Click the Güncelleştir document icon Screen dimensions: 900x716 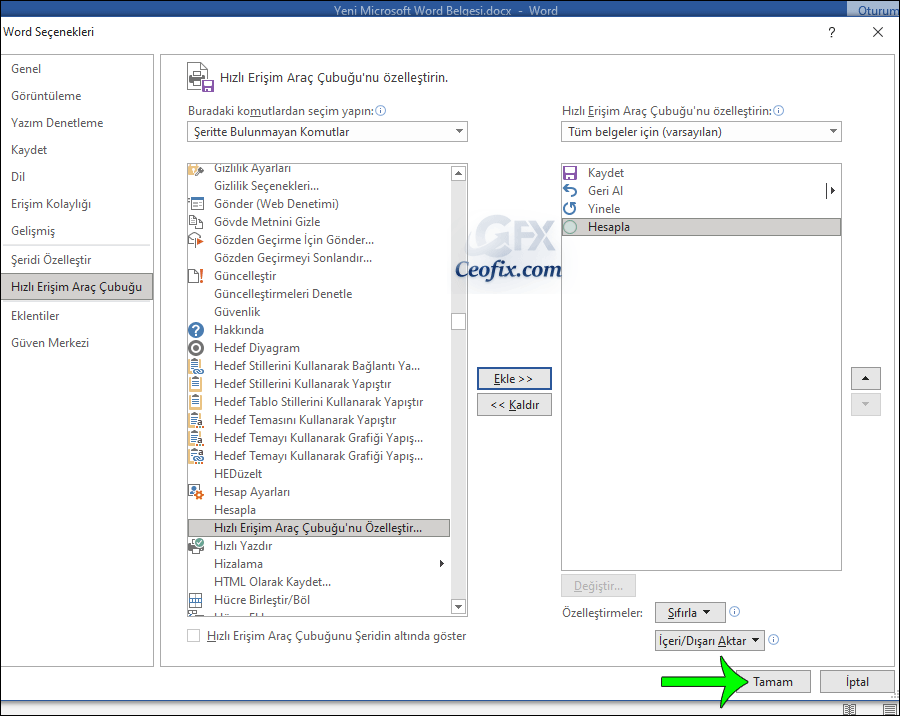point(196,276)
